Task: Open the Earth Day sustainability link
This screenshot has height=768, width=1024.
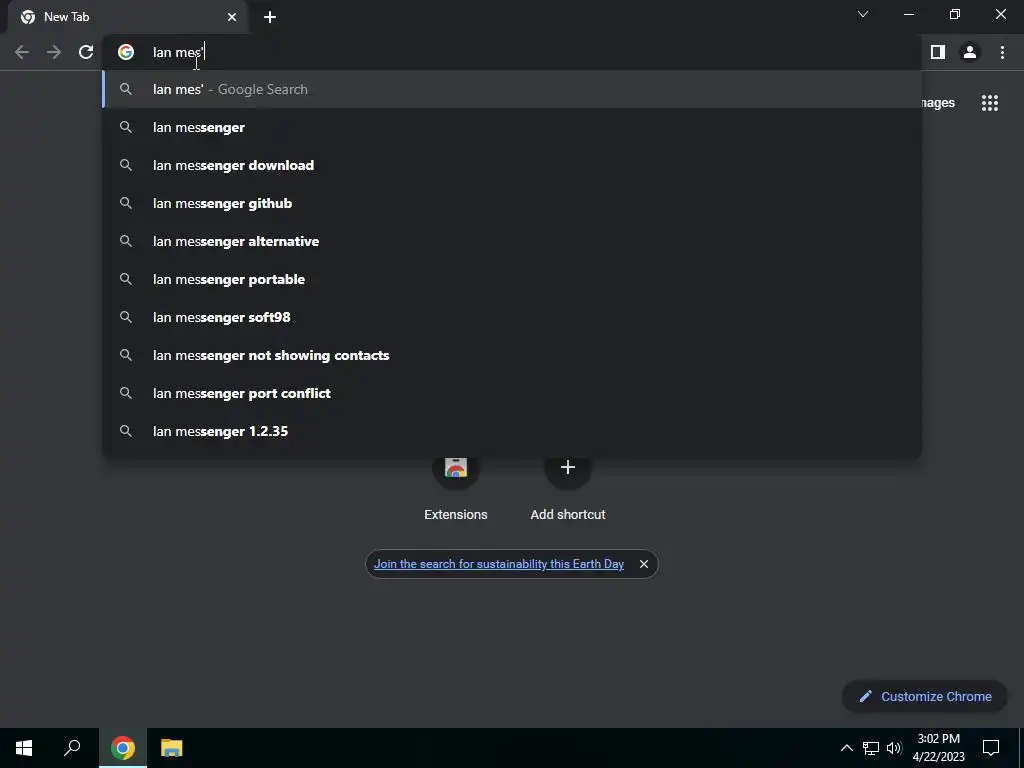Action: 499,564
